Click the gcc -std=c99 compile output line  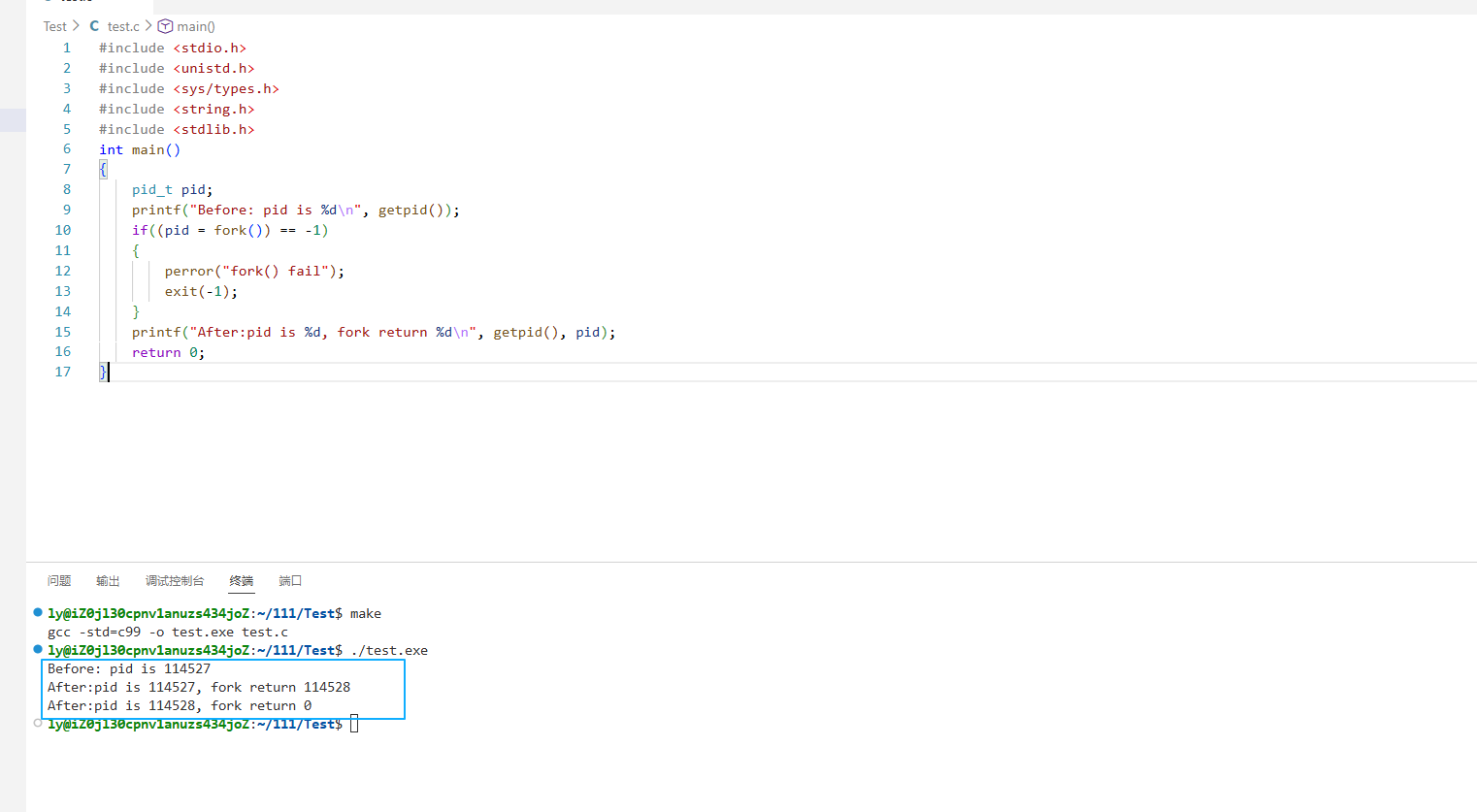(168, 632)
